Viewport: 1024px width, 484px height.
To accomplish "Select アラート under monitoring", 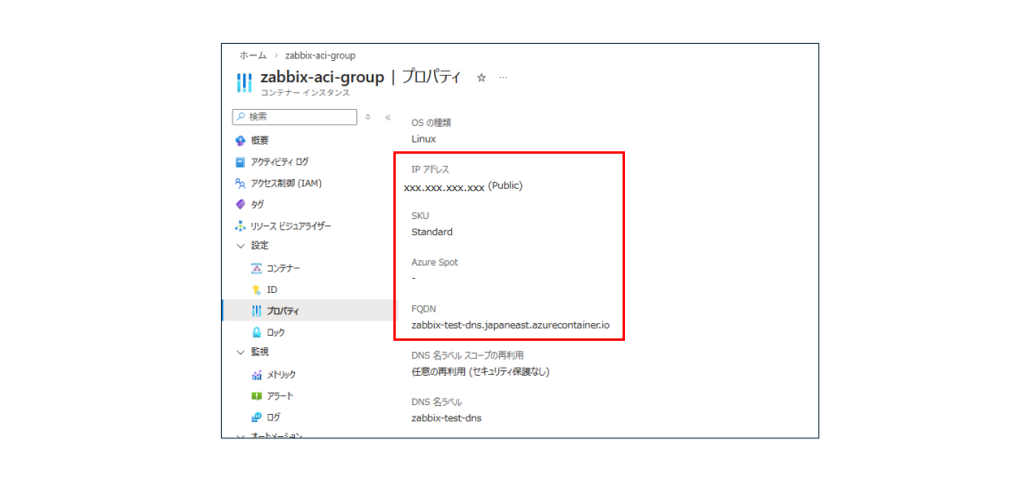I will pos(280,396).
